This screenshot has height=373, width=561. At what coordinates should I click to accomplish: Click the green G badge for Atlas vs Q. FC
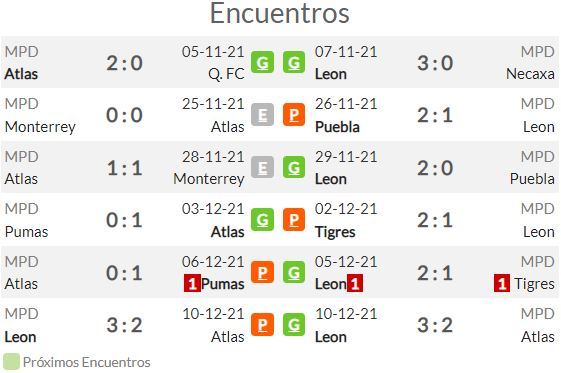coord(262,63)
